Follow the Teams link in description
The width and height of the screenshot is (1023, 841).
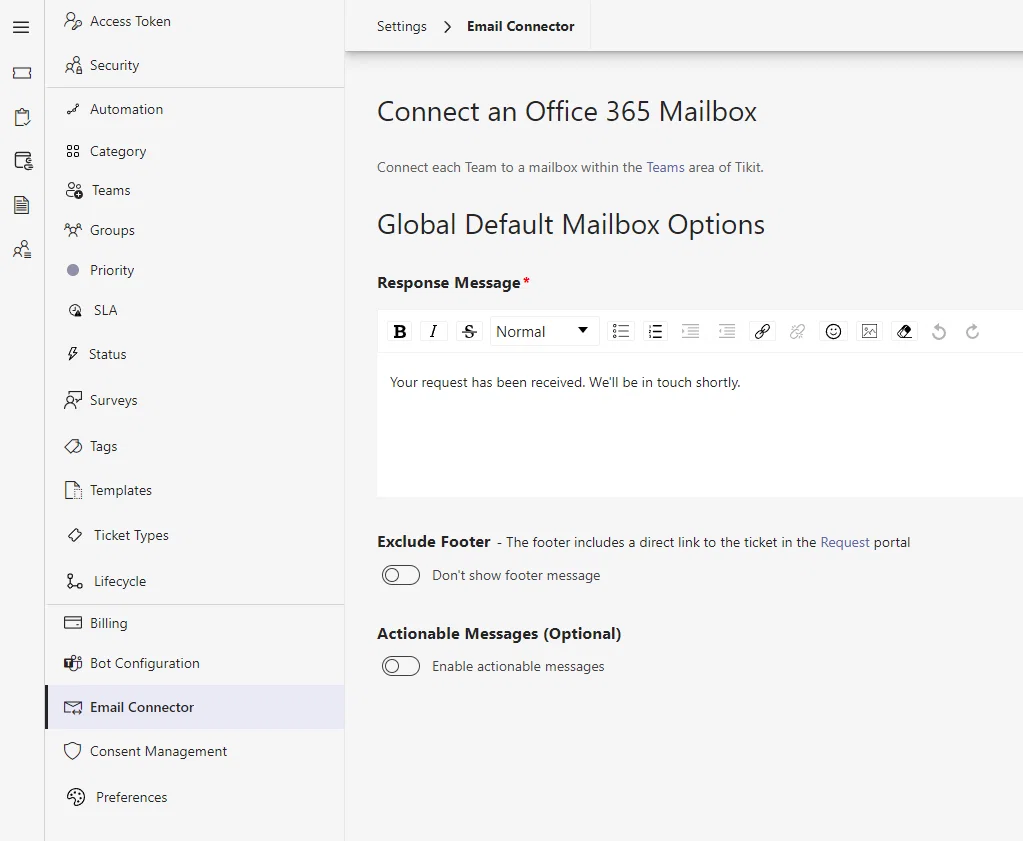665,167
